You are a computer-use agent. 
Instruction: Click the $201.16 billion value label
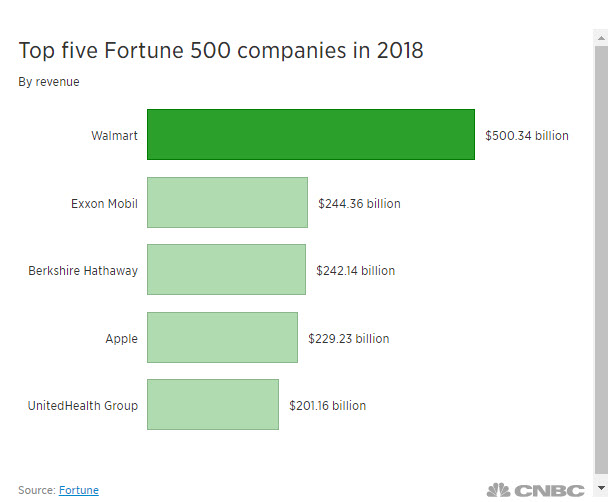[x=327, y=405]
